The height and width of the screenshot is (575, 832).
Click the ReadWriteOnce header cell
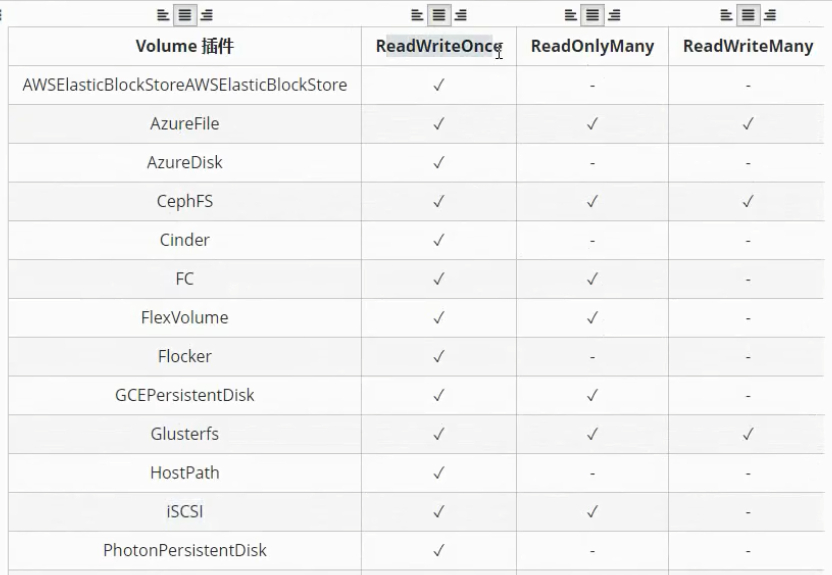coord(438,46)
